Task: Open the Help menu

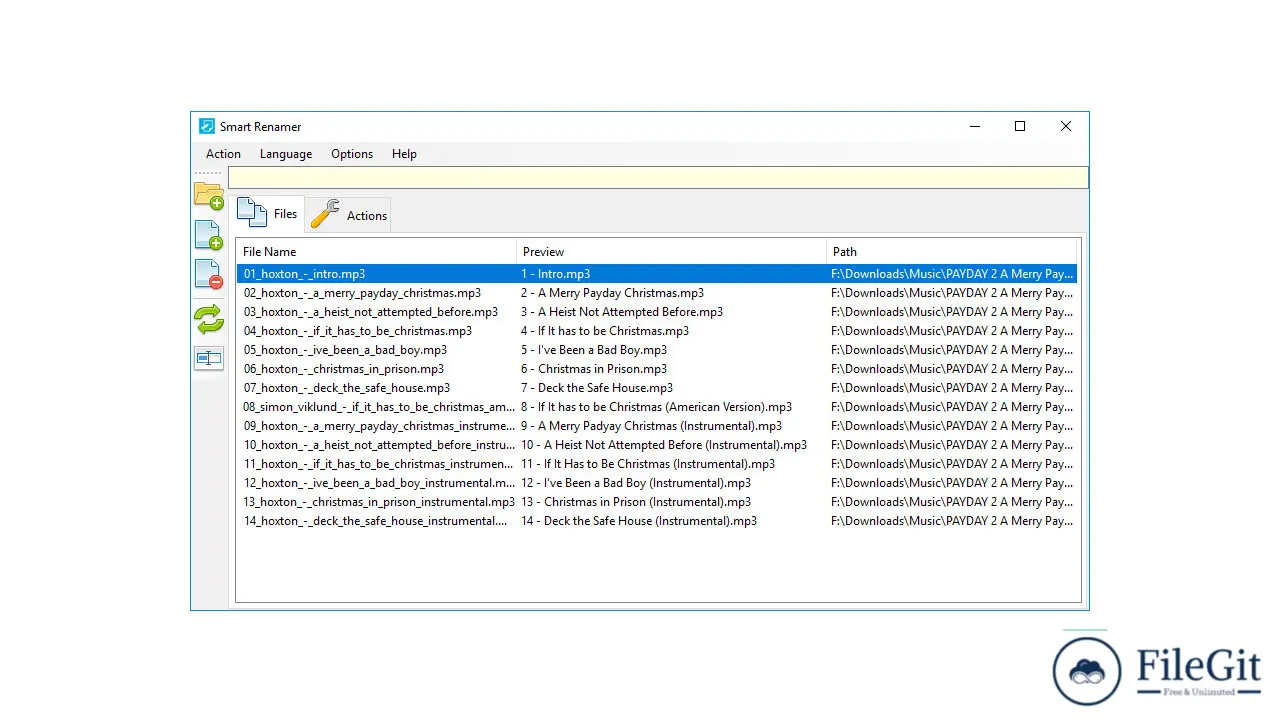Action: point(404,154)
